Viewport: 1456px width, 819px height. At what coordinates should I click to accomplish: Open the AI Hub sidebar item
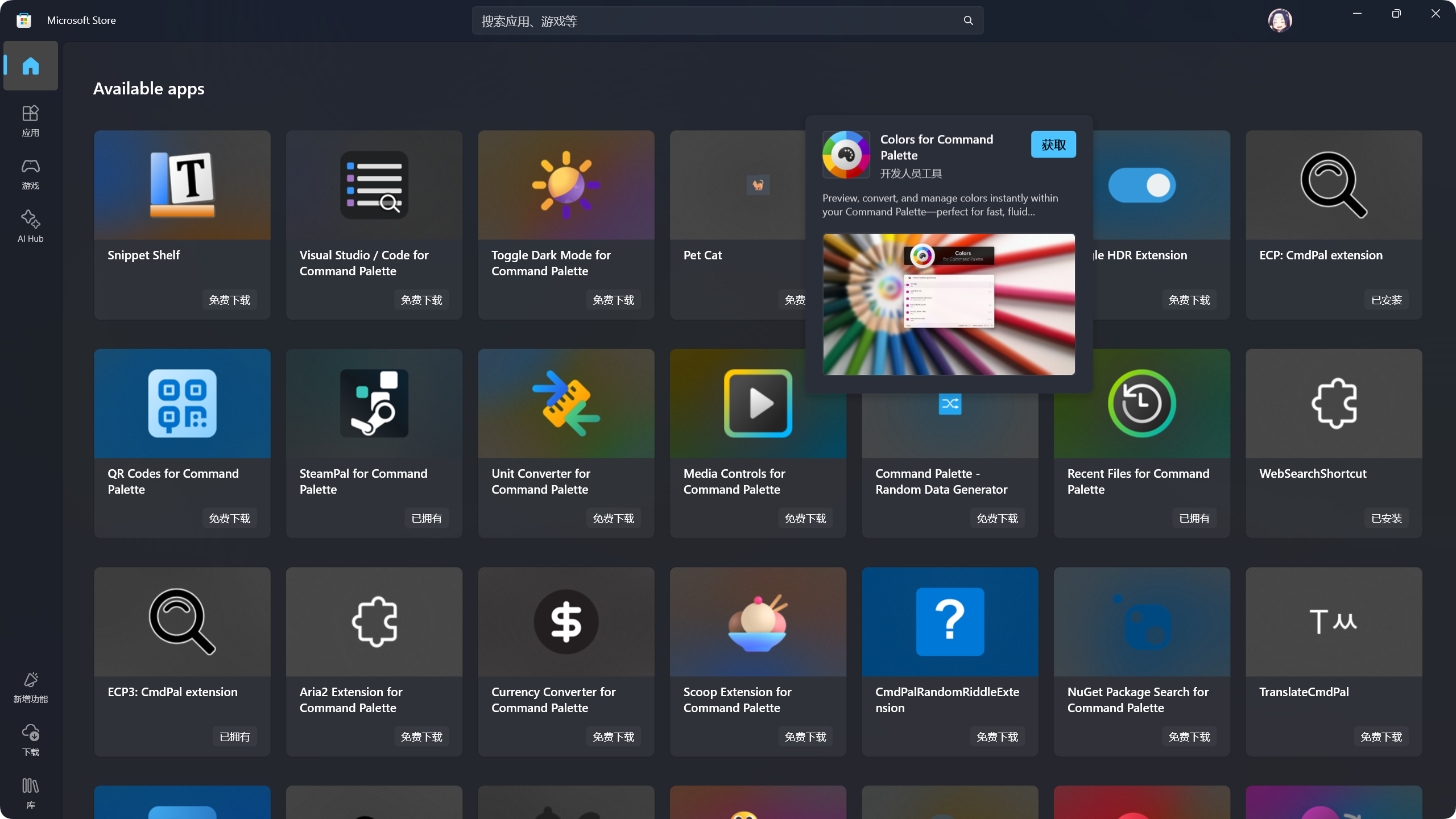[x=31, y=226]
